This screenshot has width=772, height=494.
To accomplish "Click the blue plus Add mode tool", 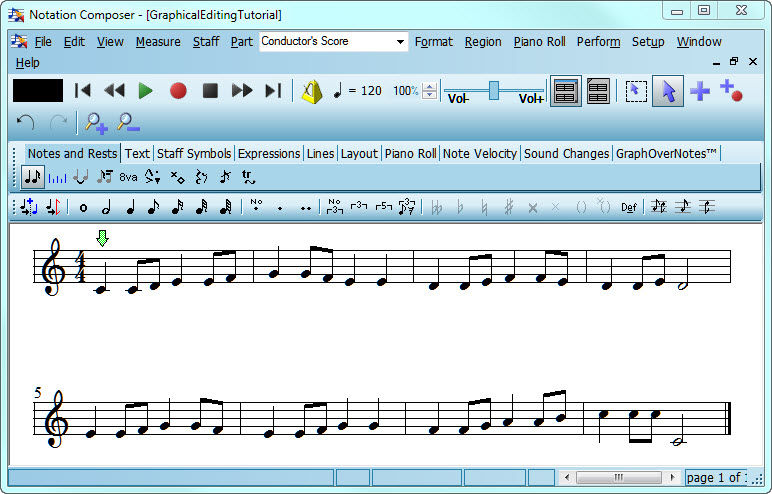I will [700, 91].
